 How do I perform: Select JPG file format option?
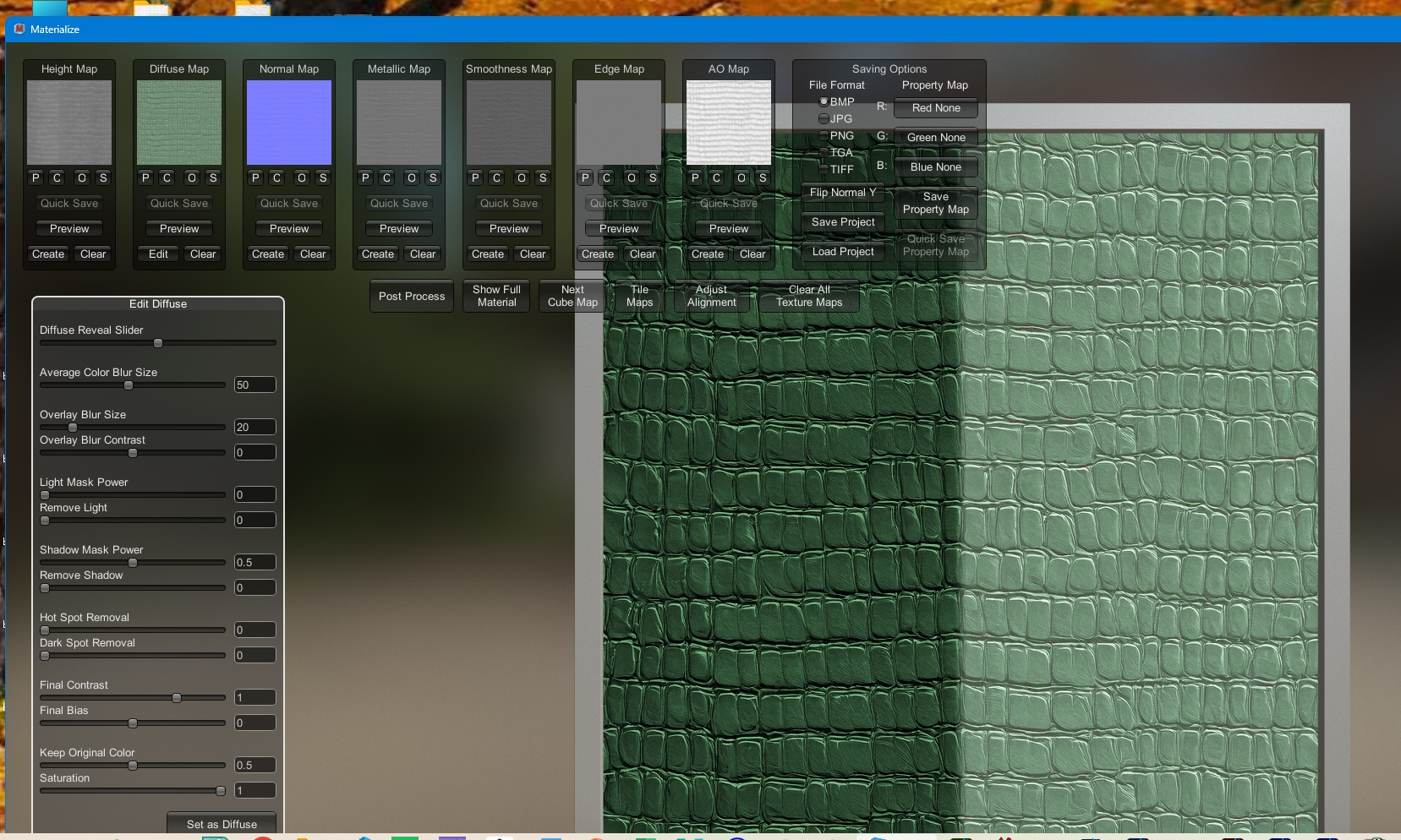(824, 119)
